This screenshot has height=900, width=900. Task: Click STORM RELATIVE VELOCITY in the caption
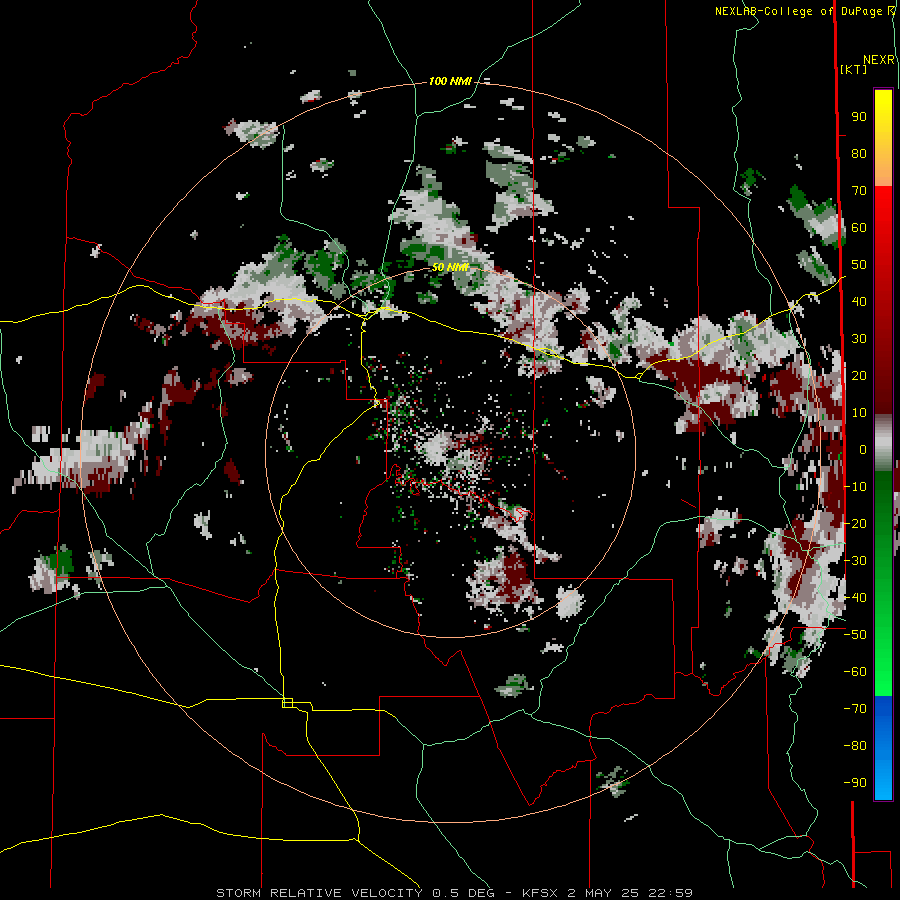point(319,893)
